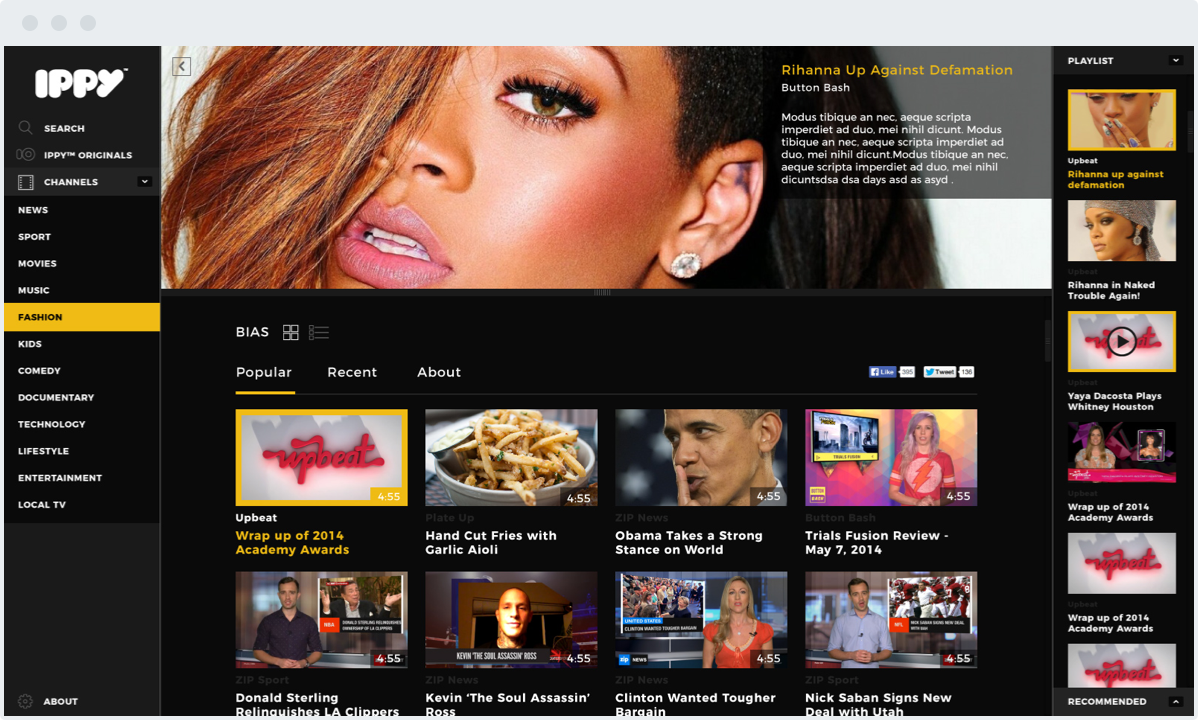Click Trials Fusion Review title text
The image size is (1198, 720).
tap(876, 543)
